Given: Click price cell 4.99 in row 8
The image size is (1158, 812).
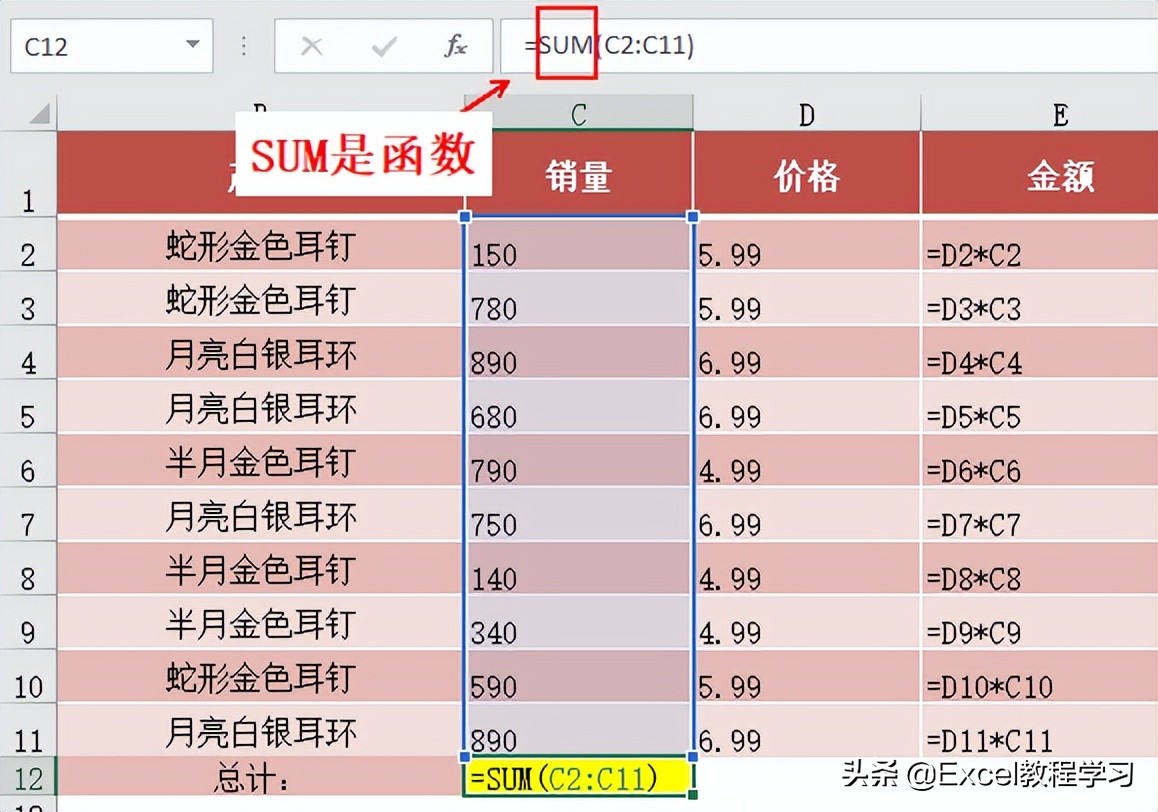Looking at the screenshot, I should [806, 568].
